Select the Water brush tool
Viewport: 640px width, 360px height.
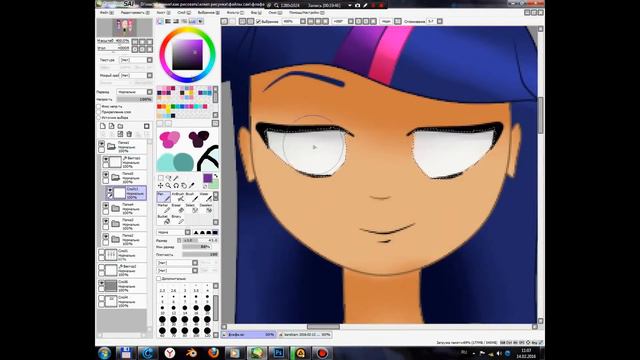[205, 197]
